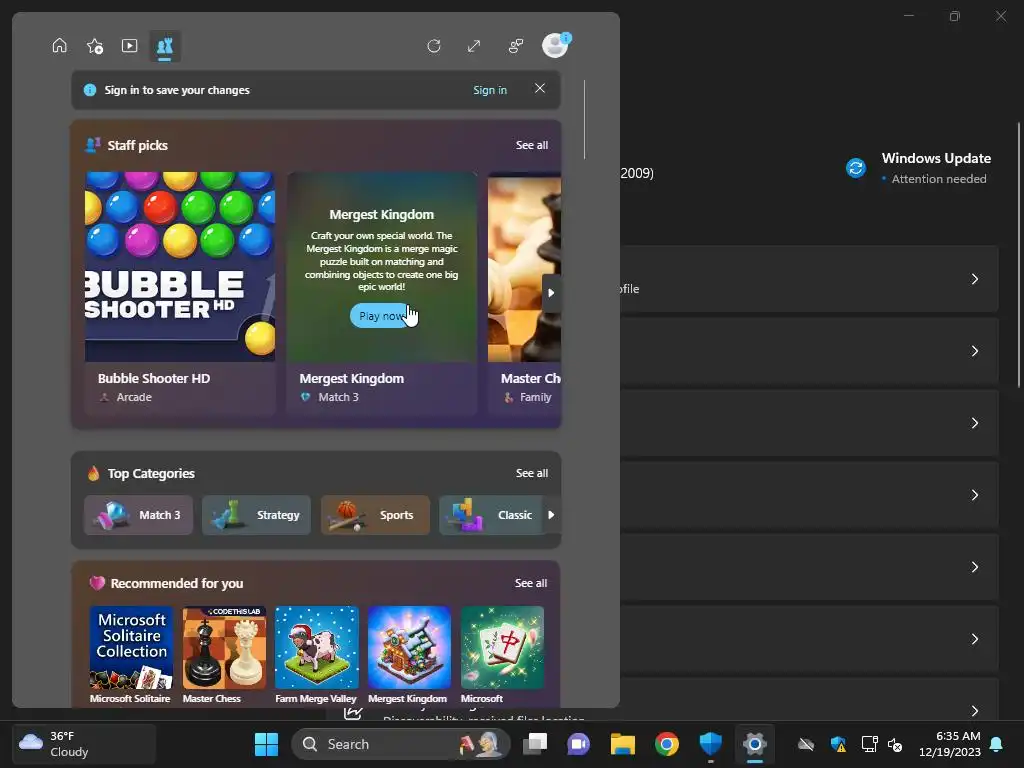The height and width of the screenshot is (768, 1024).
Task: Click the Top Categories flame icon
Action: tap(93, 473)
